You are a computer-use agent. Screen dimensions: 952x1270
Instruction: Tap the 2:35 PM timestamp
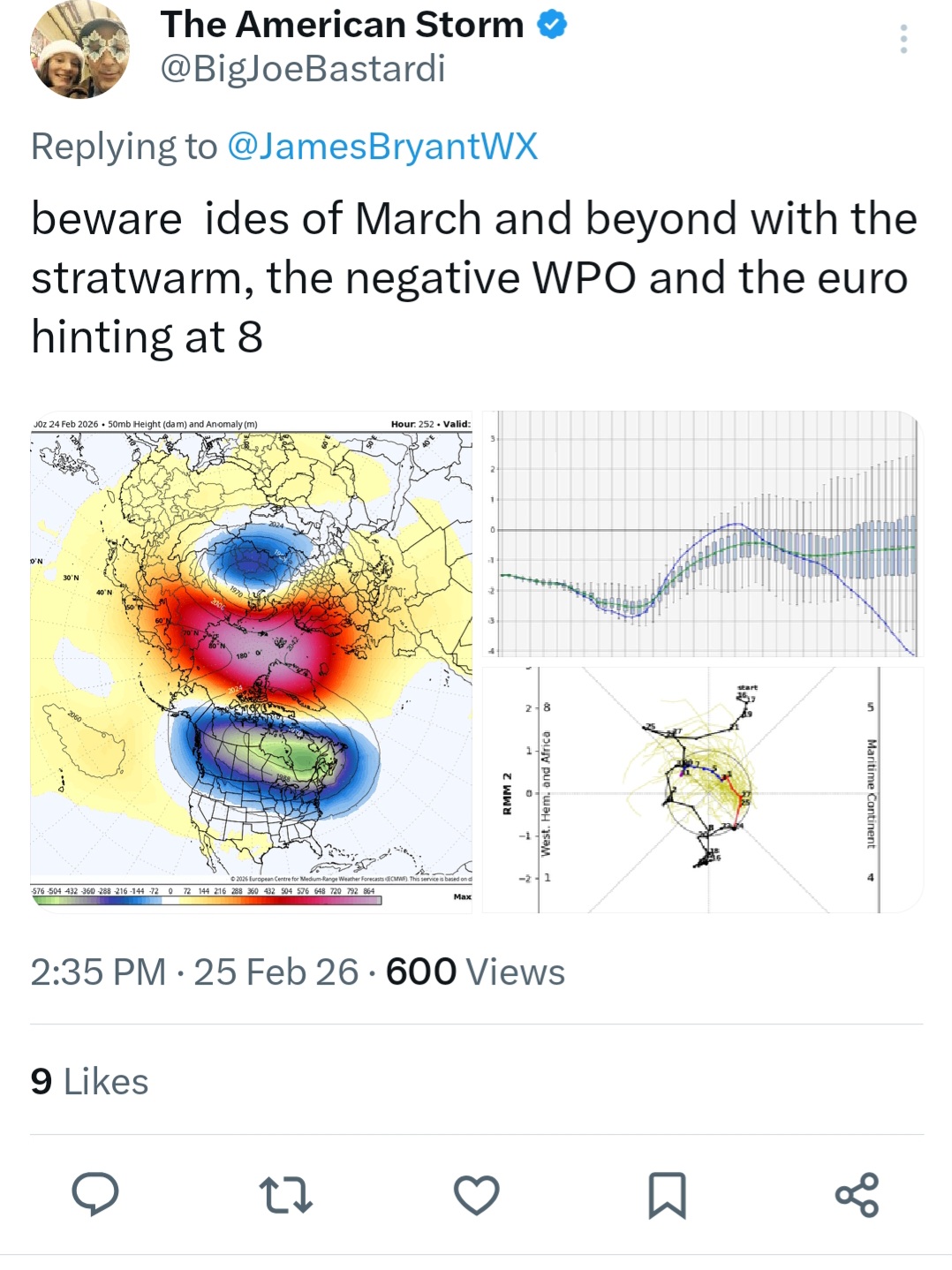98,972
